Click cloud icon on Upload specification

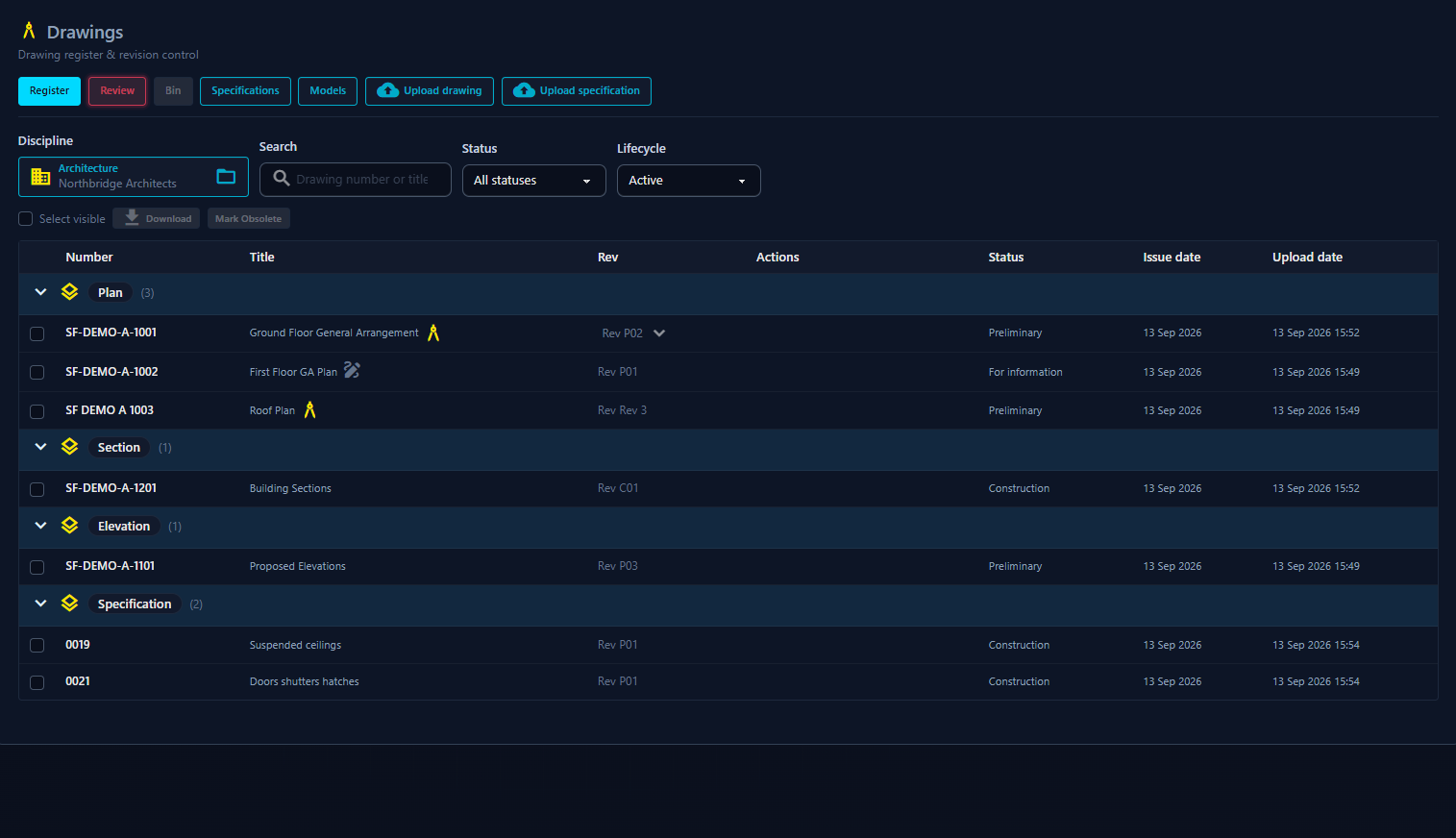point(524,90)
